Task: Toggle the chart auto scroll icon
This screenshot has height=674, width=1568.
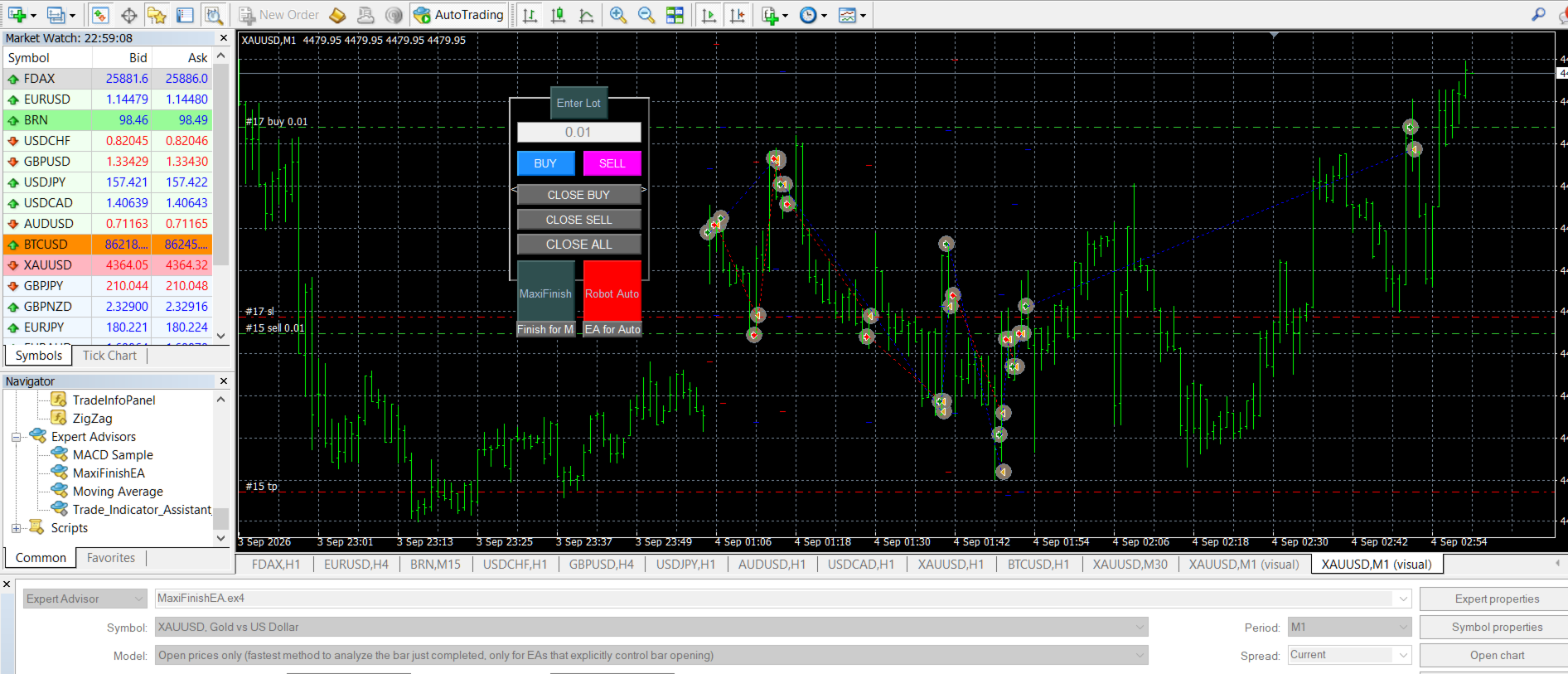Action: [x=709, y=15]
